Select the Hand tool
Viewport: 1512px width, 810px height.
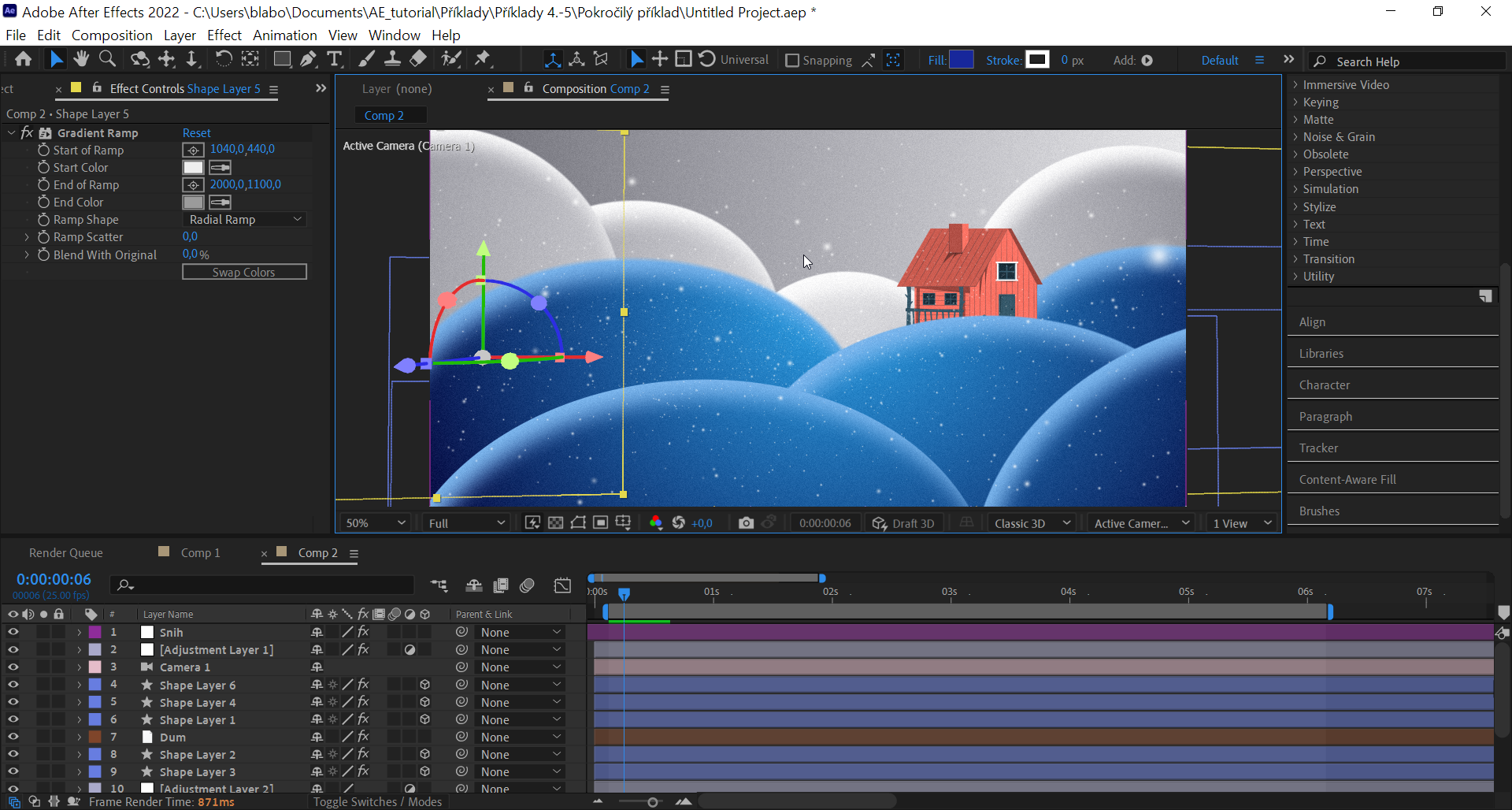pos(81,59)
